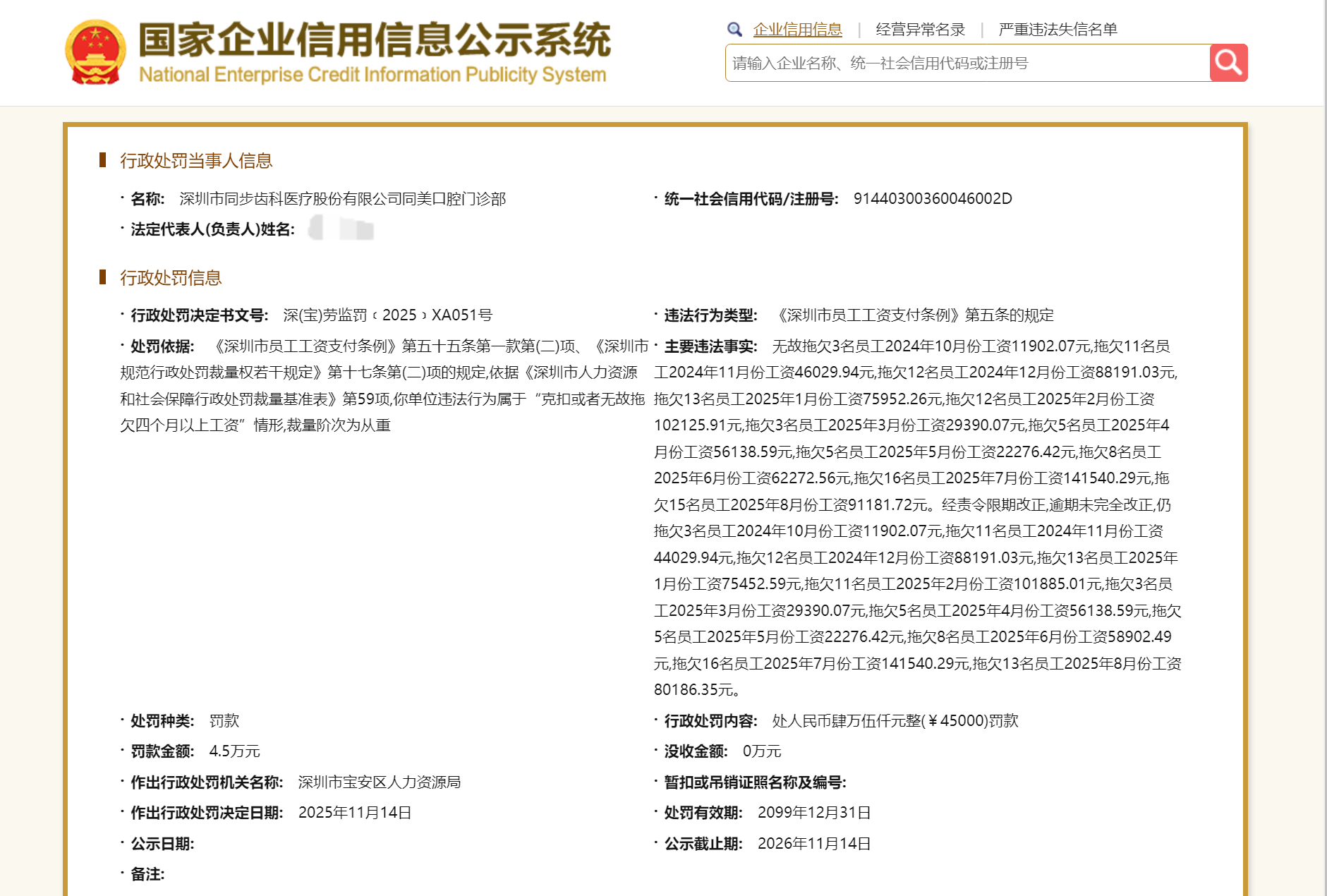This screenshot has height=896, width=1327.
Task: Click the 作出行政处罚机关名称 label
Action: click(x=207, y=782)
